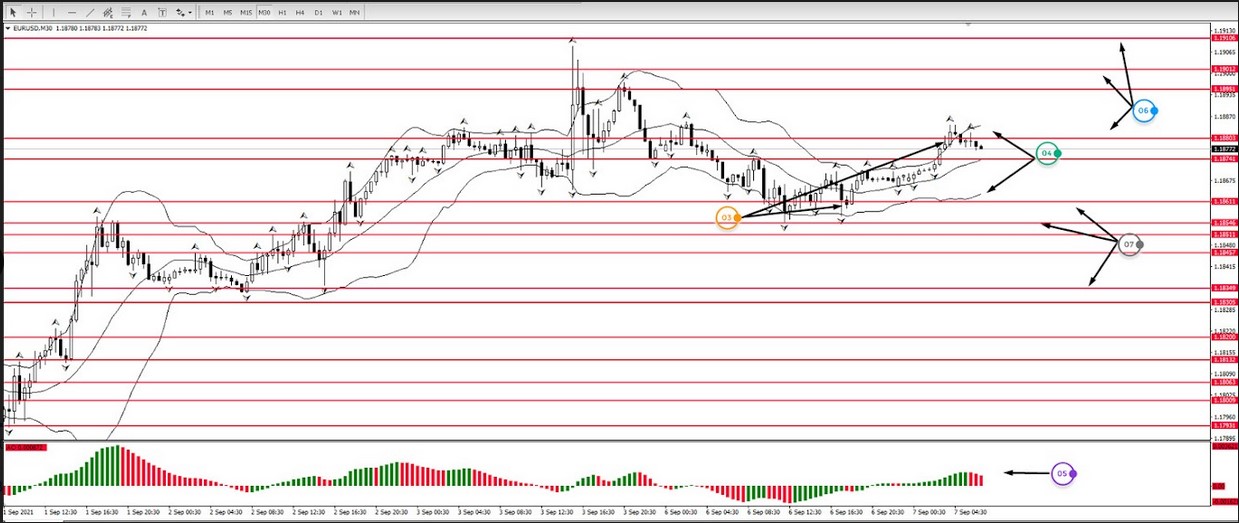Choose the equidistant channel tool
The width and height of the screenshot is (1239, 523).
[109, 12]
